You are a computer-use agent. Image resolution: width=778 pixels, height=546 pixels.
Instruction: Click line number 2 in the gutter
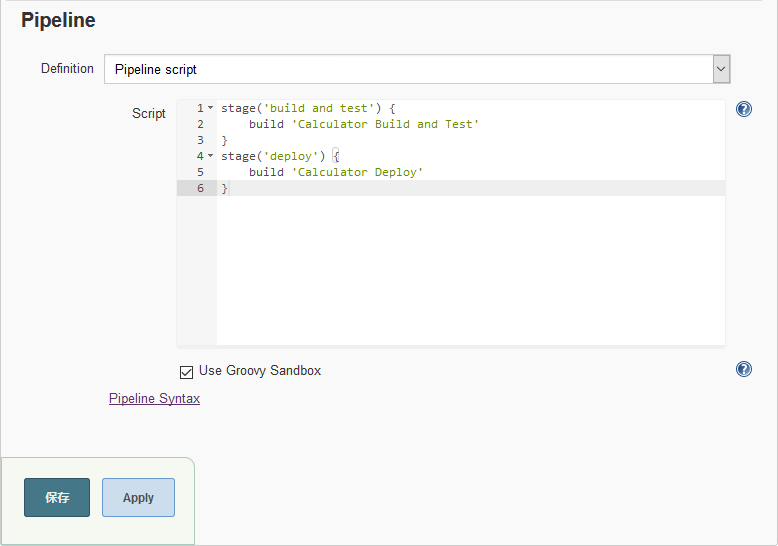(200, 124)
